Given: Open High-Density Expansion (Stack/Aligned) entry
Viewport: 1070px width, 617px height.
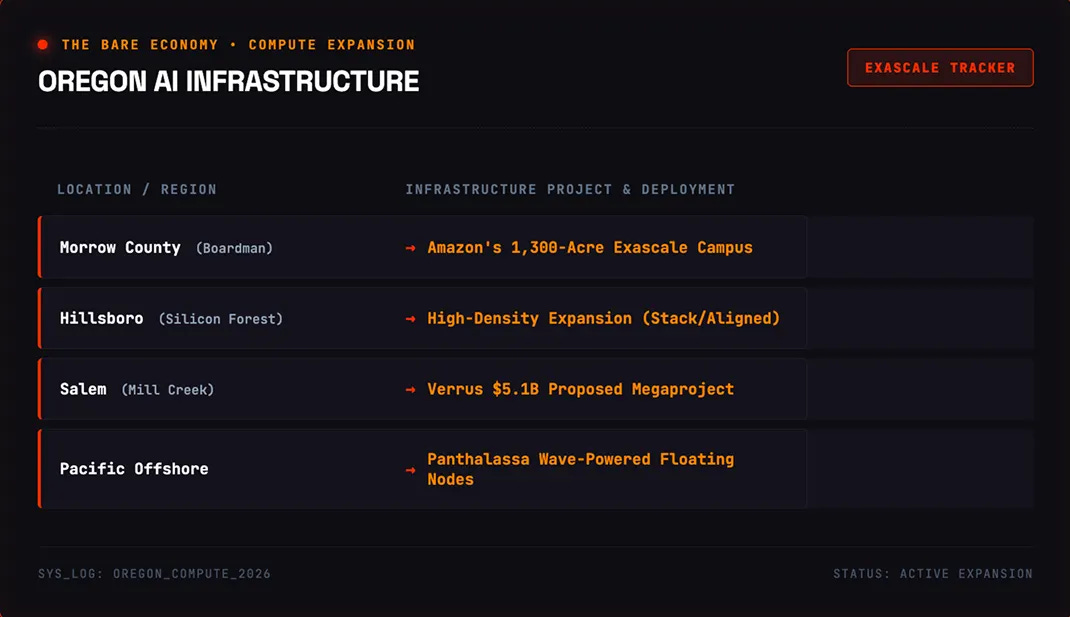Looking at the screenshot, I should click(x=603, y=319).
